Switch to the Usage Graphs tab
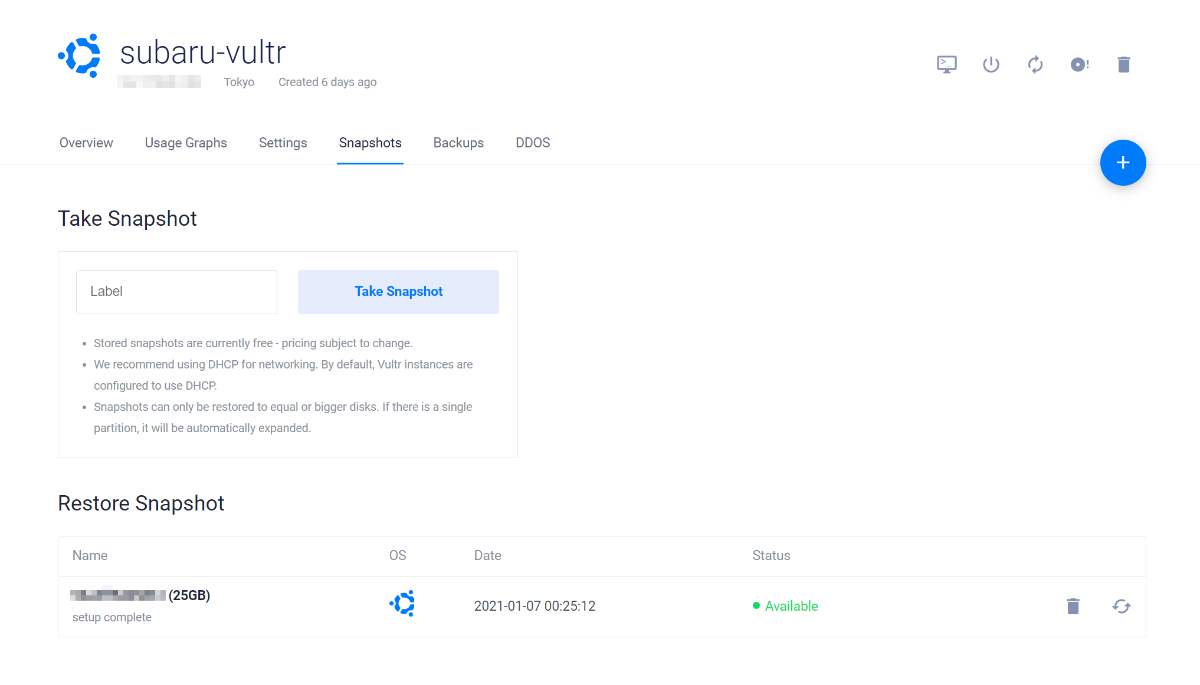The image size is (1200, 685). point(186,143)
